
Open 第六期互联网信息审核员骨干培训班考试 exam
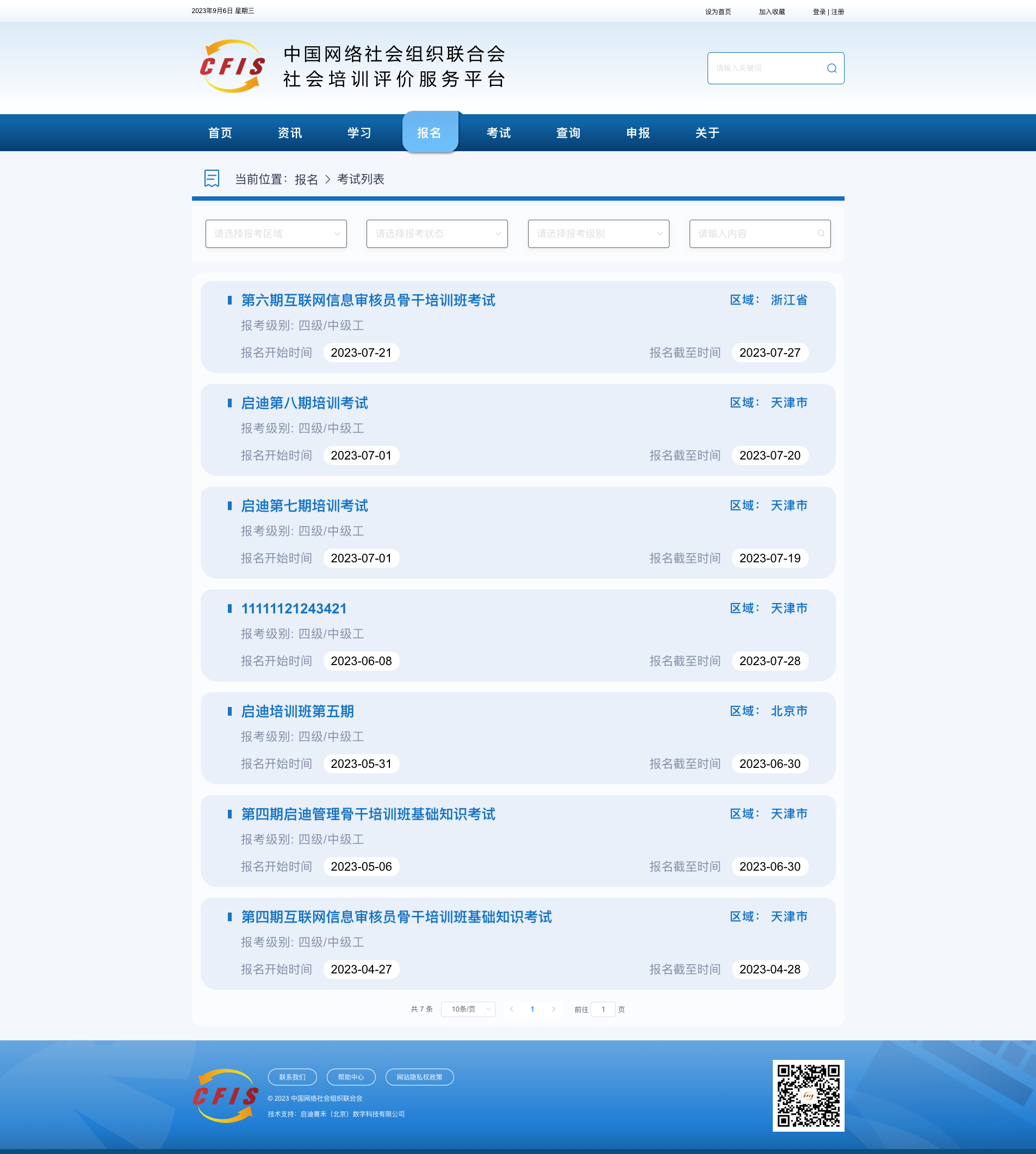click(x=368, y=301)
